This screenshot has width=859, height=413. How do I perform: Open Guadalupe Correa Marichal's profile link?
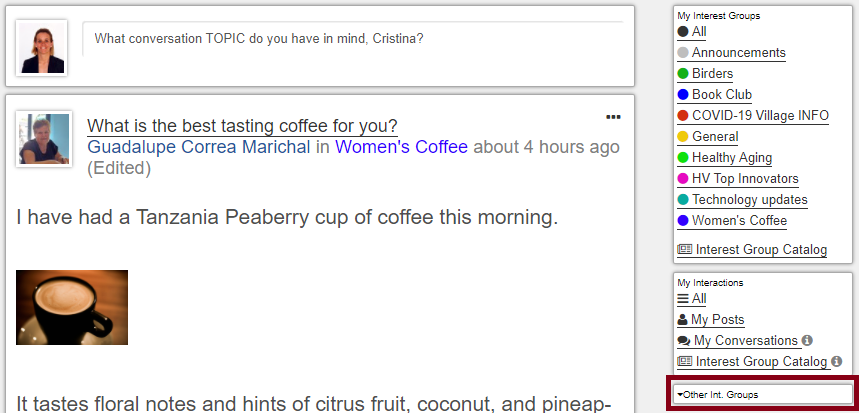click(x=199, y=147)
